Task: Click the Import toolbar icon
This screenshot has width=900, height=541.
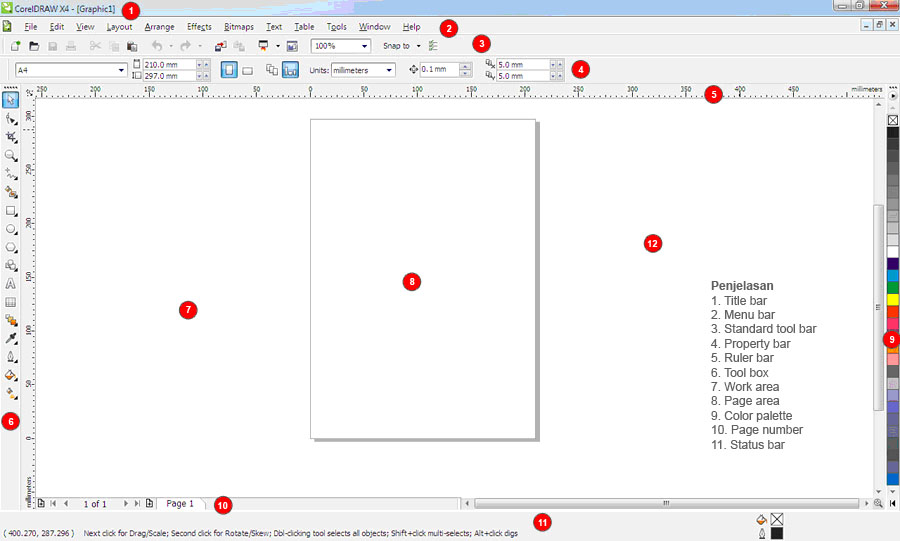Action: tap(220, 46)
